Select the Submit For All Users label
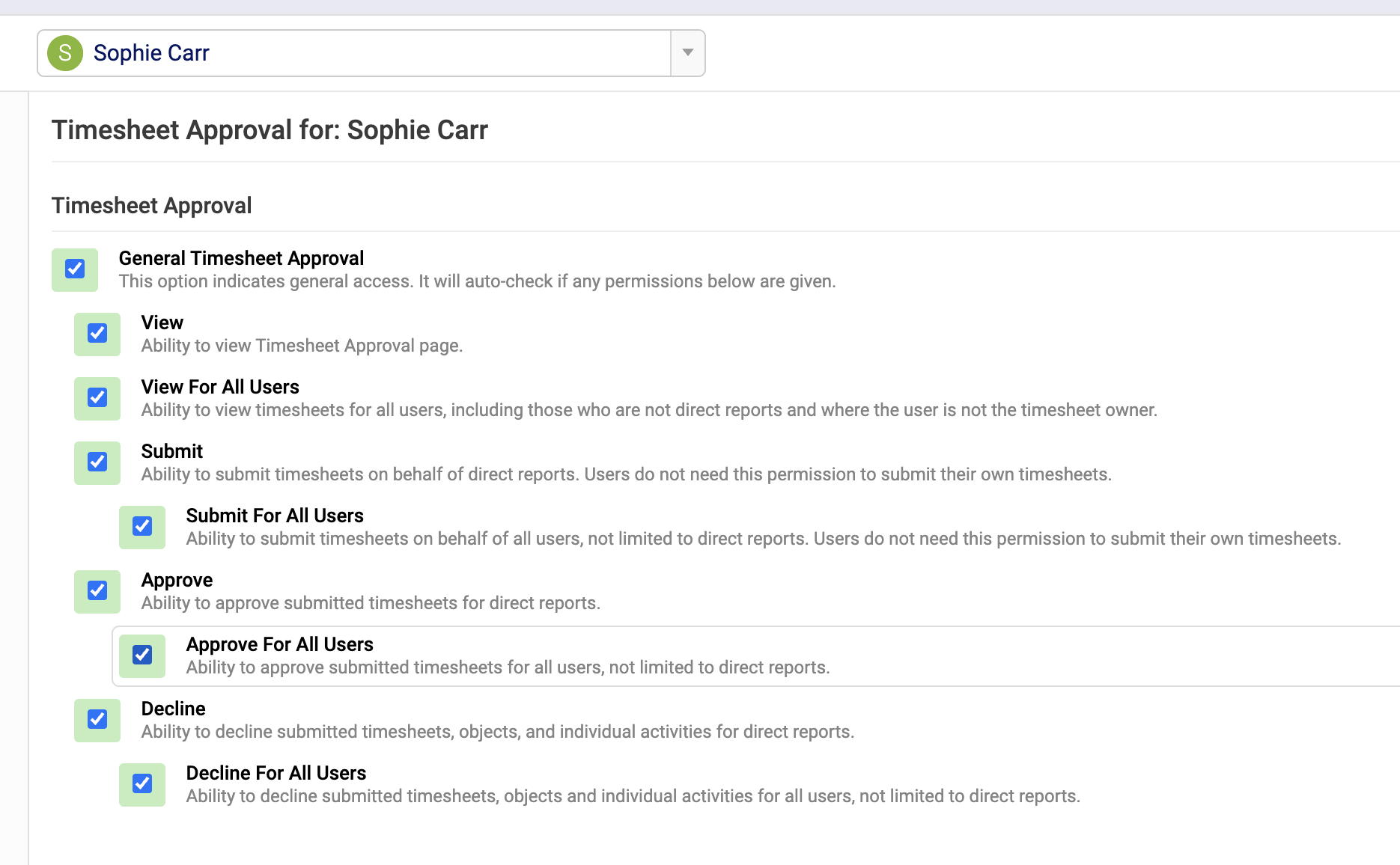 [x=275, y=516]
